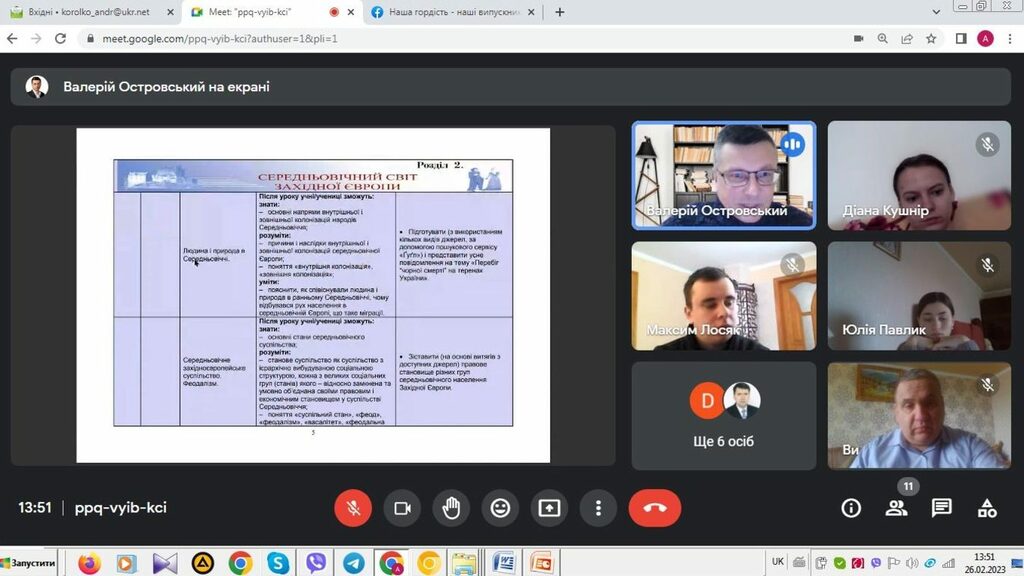Expand the tab search chevron
The width and height of the screenshot is (1024, 576).
(936, 12)
